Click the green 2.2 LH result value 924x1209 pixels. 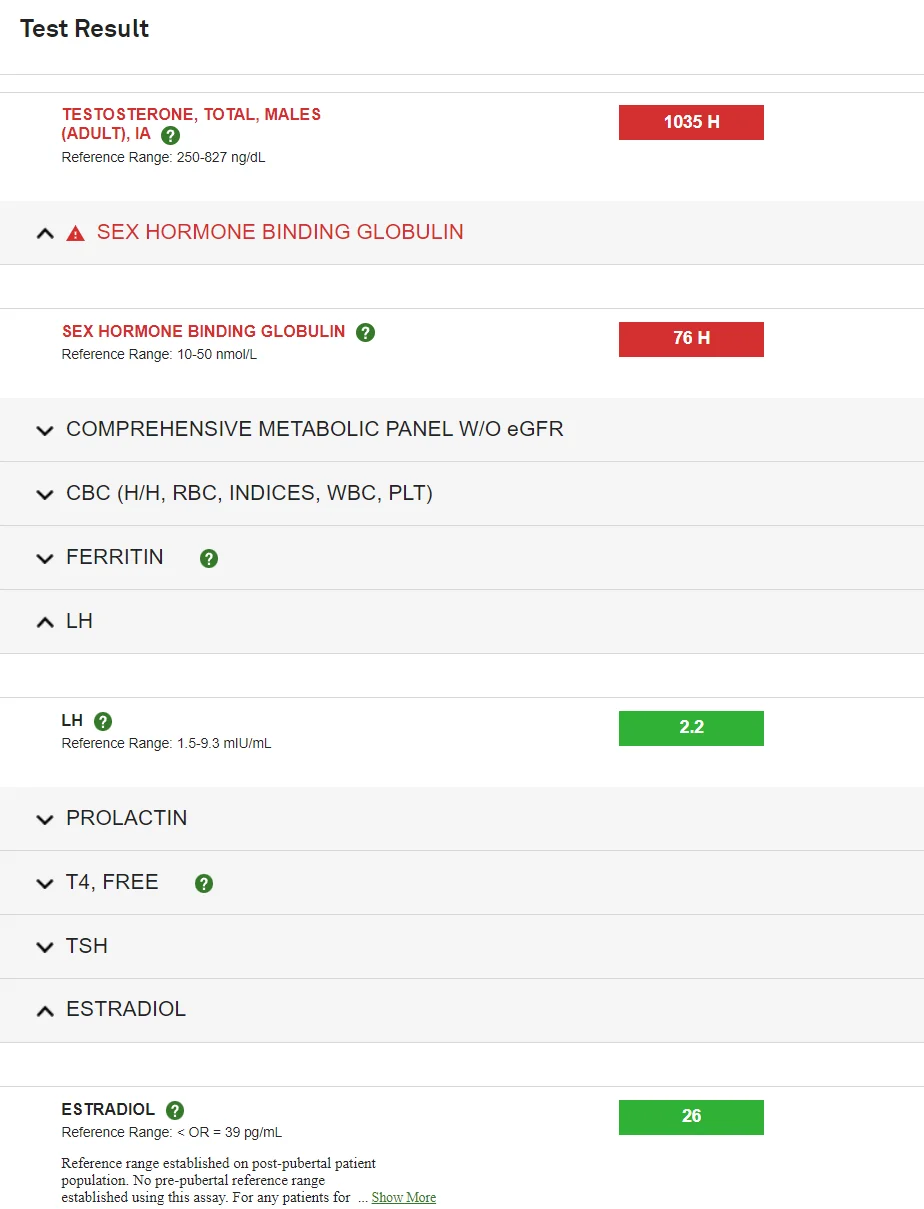pyautogui.click(x=691, y=728)
